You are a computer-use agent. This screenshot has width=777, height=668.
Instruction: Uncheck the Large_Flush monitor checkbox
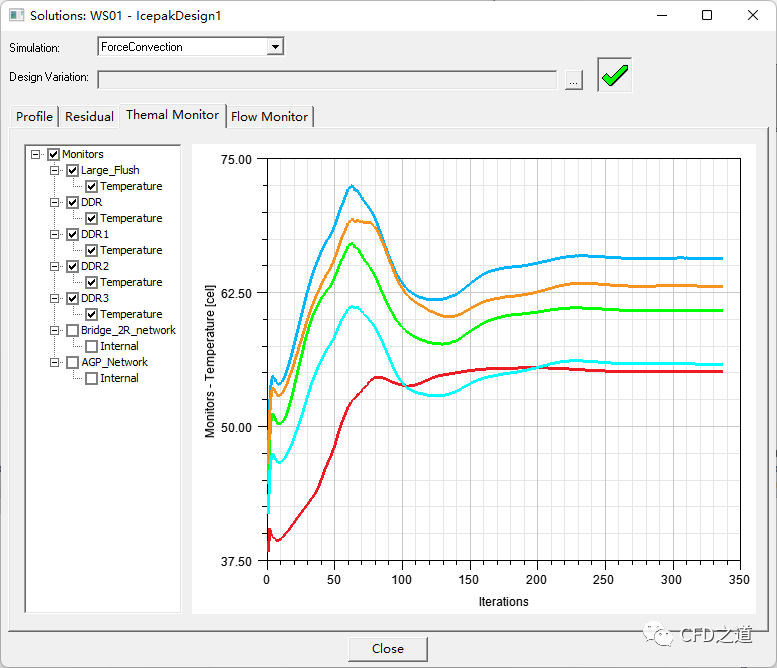tap(72, 170)
